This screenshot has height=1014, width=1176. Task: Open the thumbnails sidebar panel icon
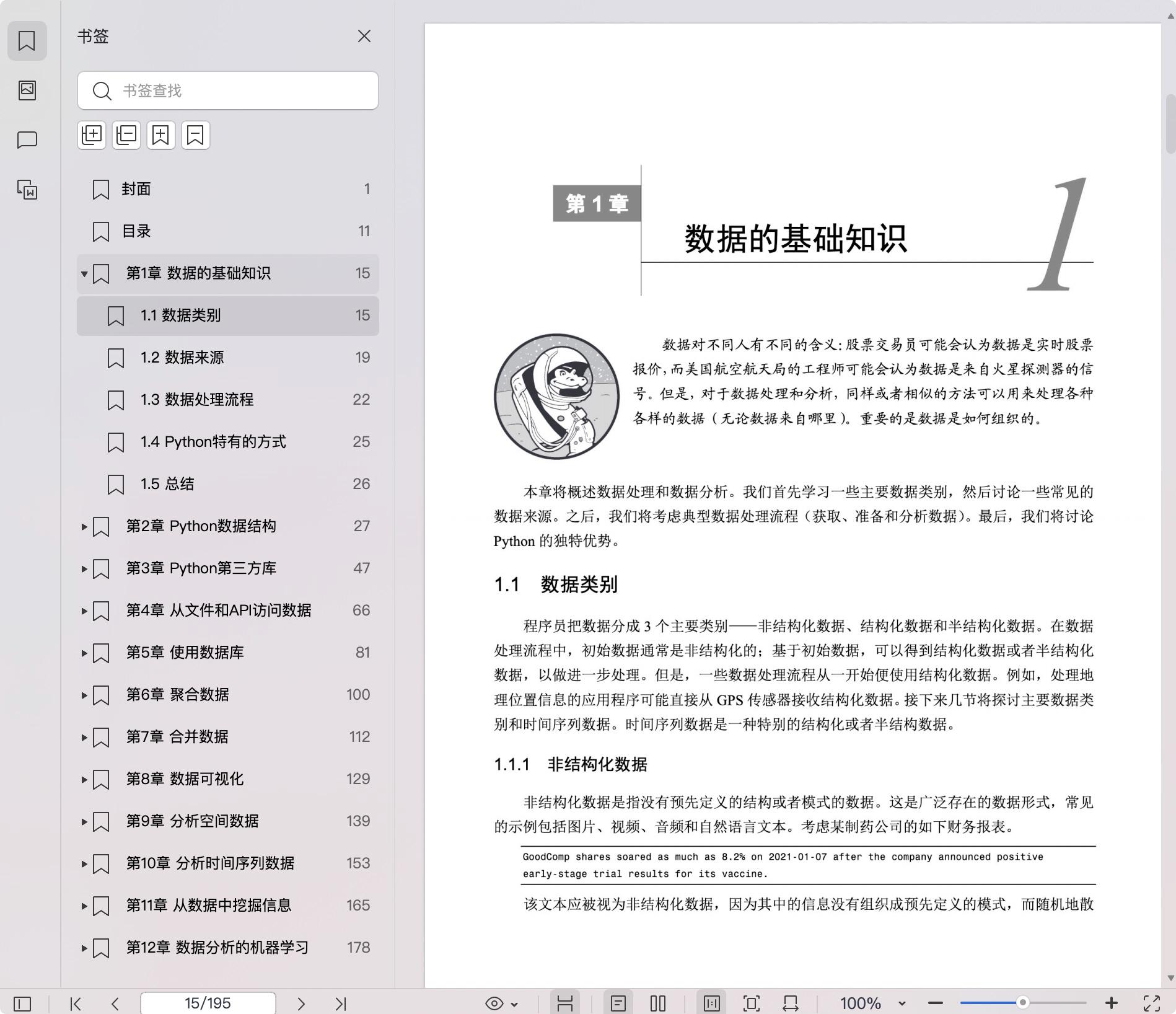[x=27, y=90]
